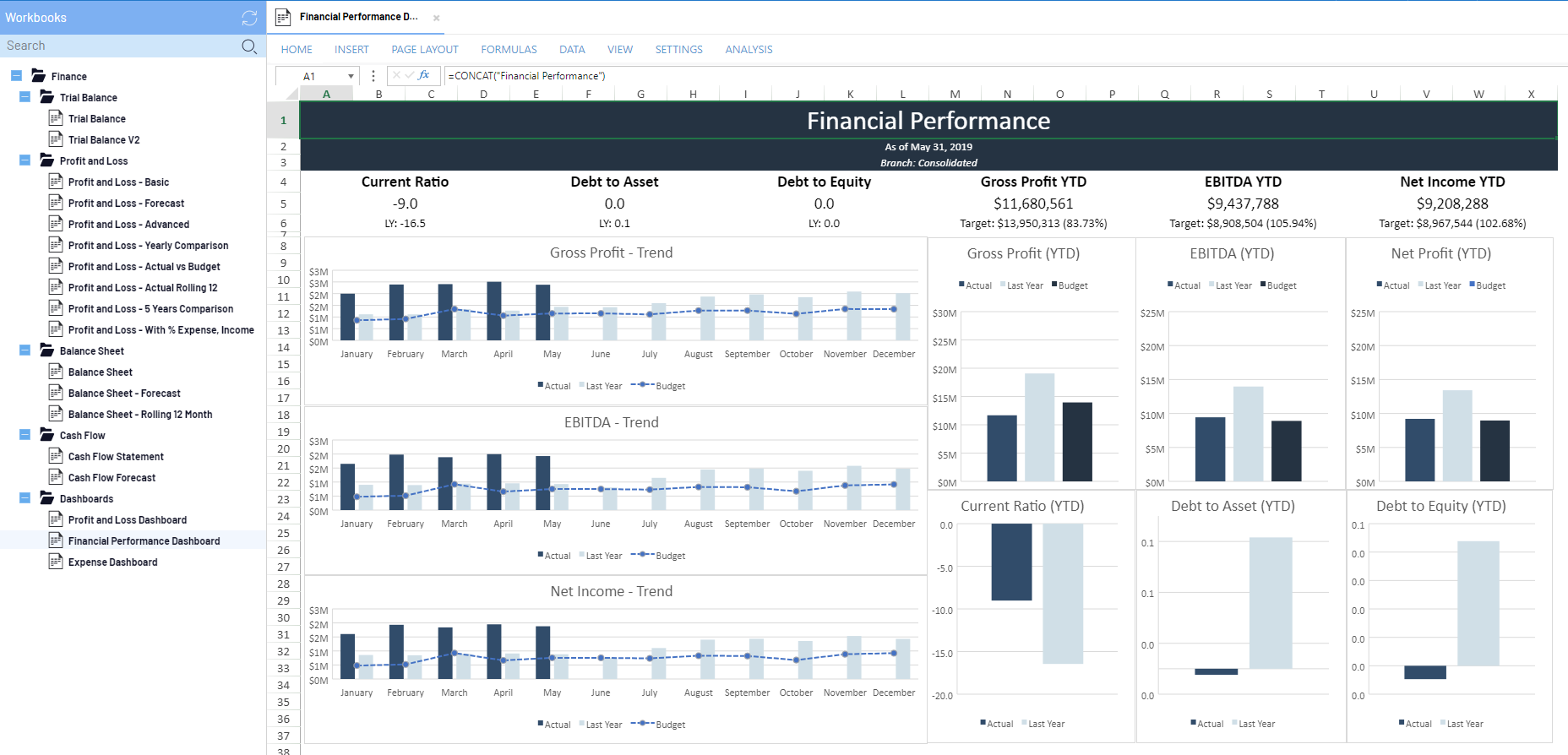The height and width of the screenshot is (755, 1568).
Task: Click the three-dot handle beside the name box
Action: click(x=373, y=76)
